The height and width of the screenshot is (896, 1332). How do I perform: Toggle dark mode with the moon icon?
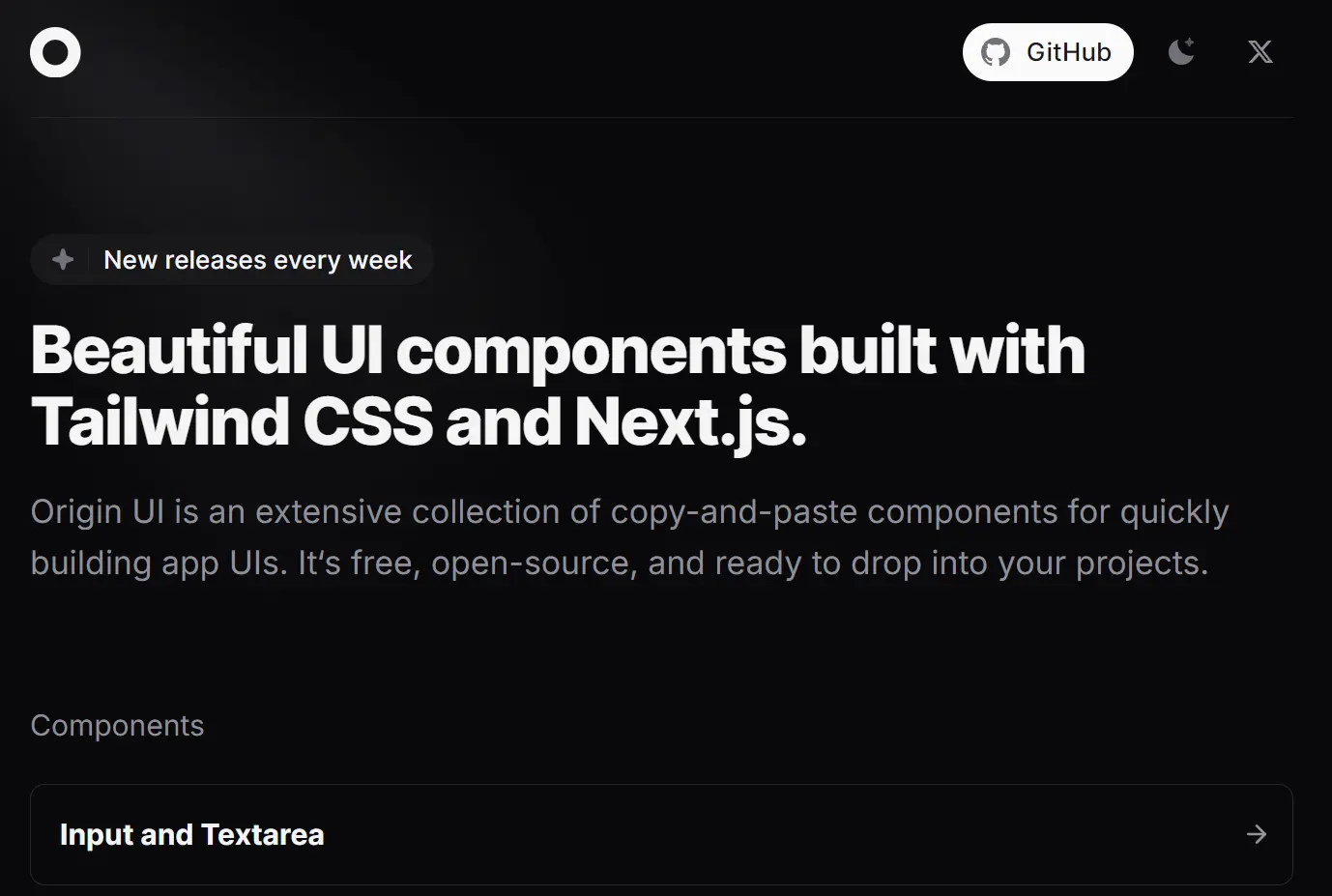(1181, 51)
